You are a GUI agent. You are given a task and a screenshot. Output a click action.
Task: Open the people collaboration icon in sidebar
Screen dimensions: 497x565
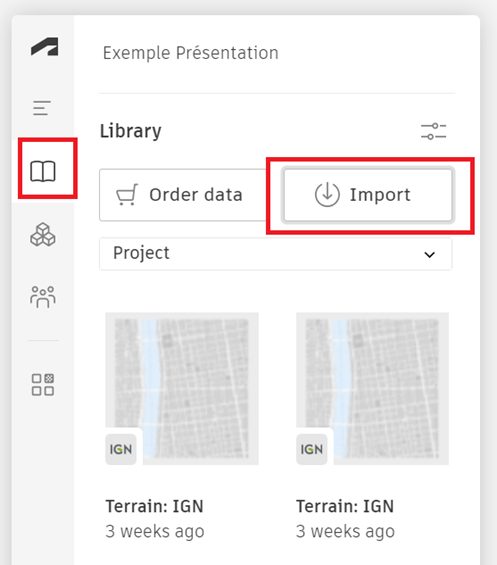(x=43, y=297)
